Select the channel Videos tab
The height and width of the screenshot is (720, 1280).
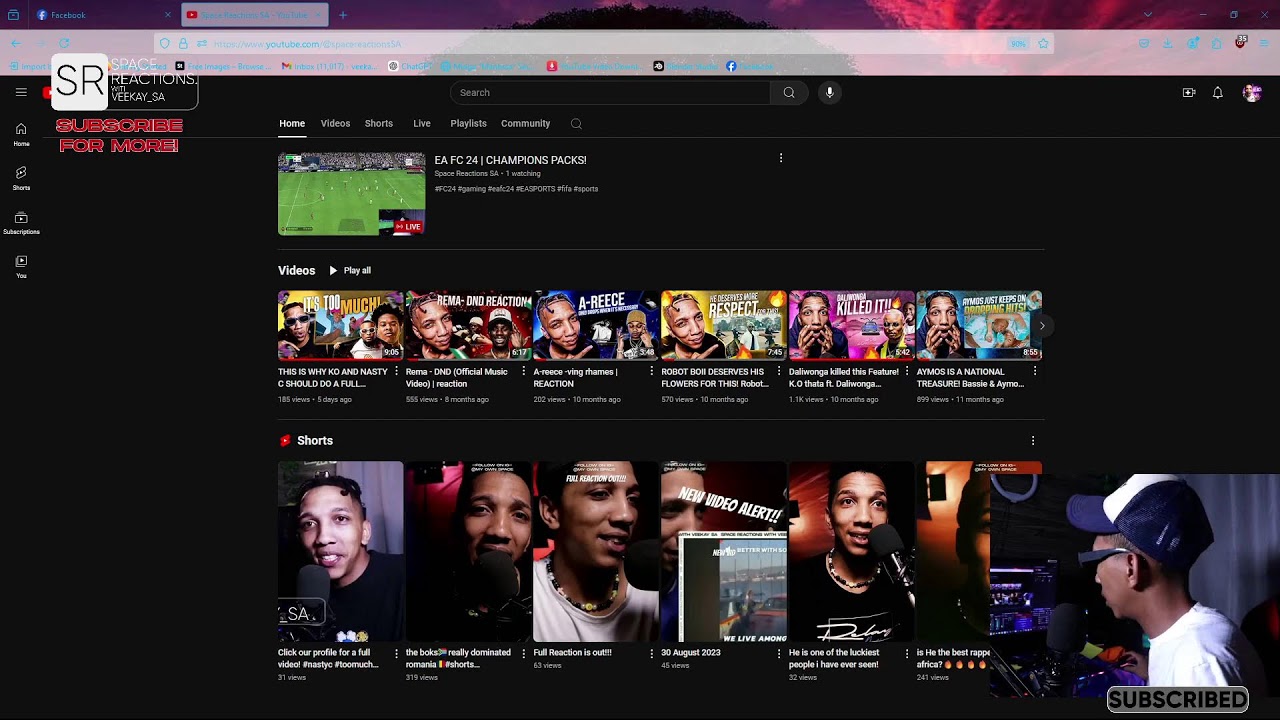(335, 124)
